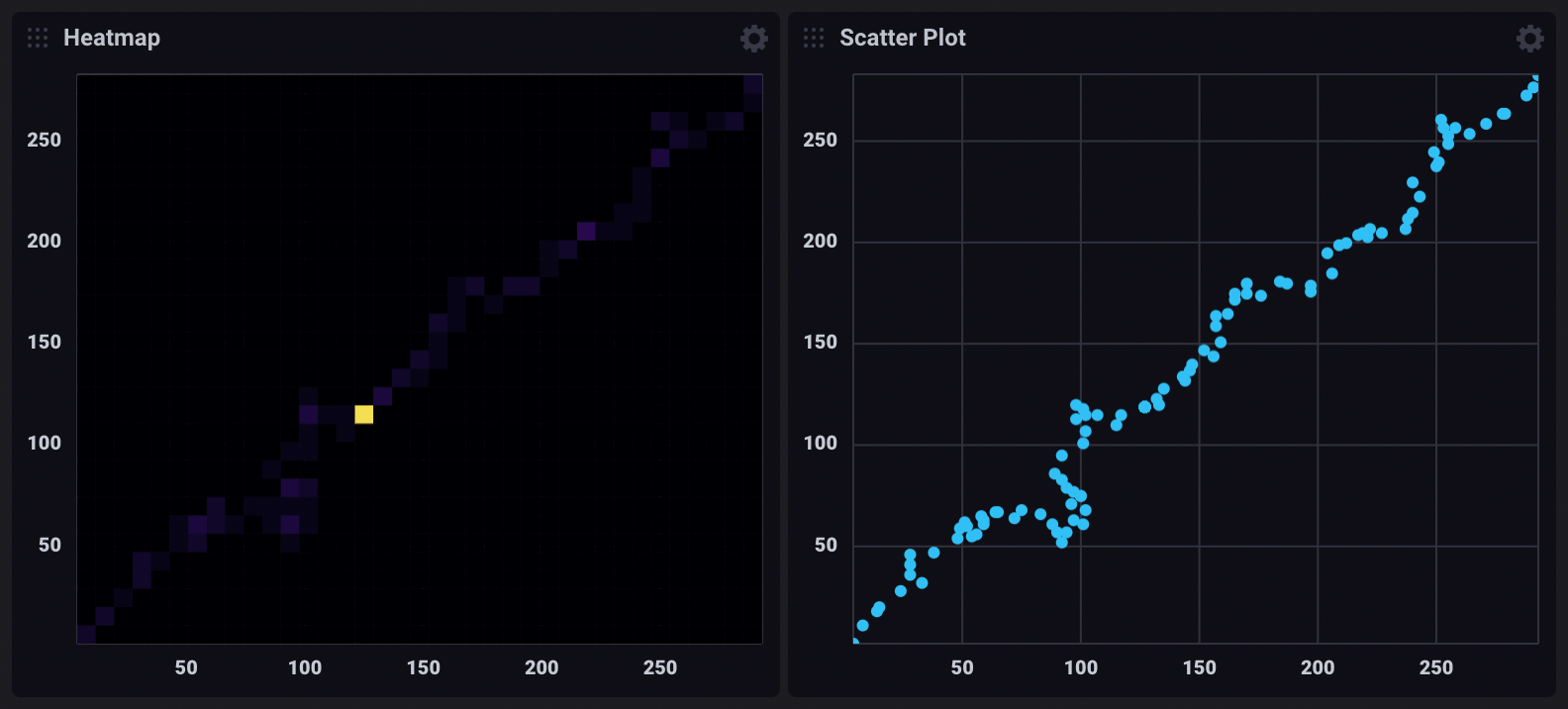This screenshot has height=709, width=1568.
Task: Click the scatter plot y-axis label 250
Action: click(x=820, y=140)
